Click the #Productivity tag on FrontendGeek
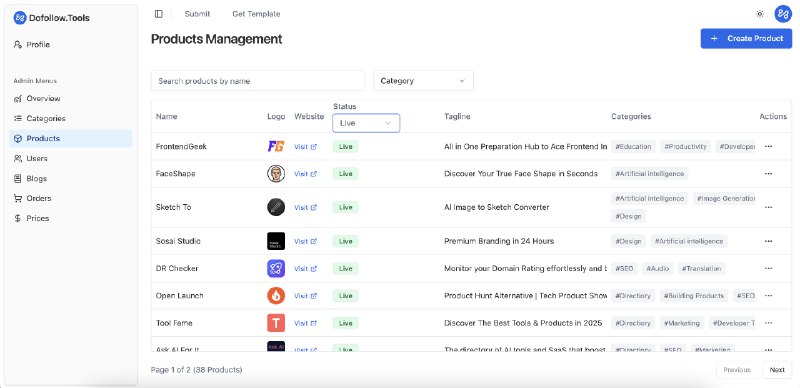The image size is (800, 388). point(686,147)
